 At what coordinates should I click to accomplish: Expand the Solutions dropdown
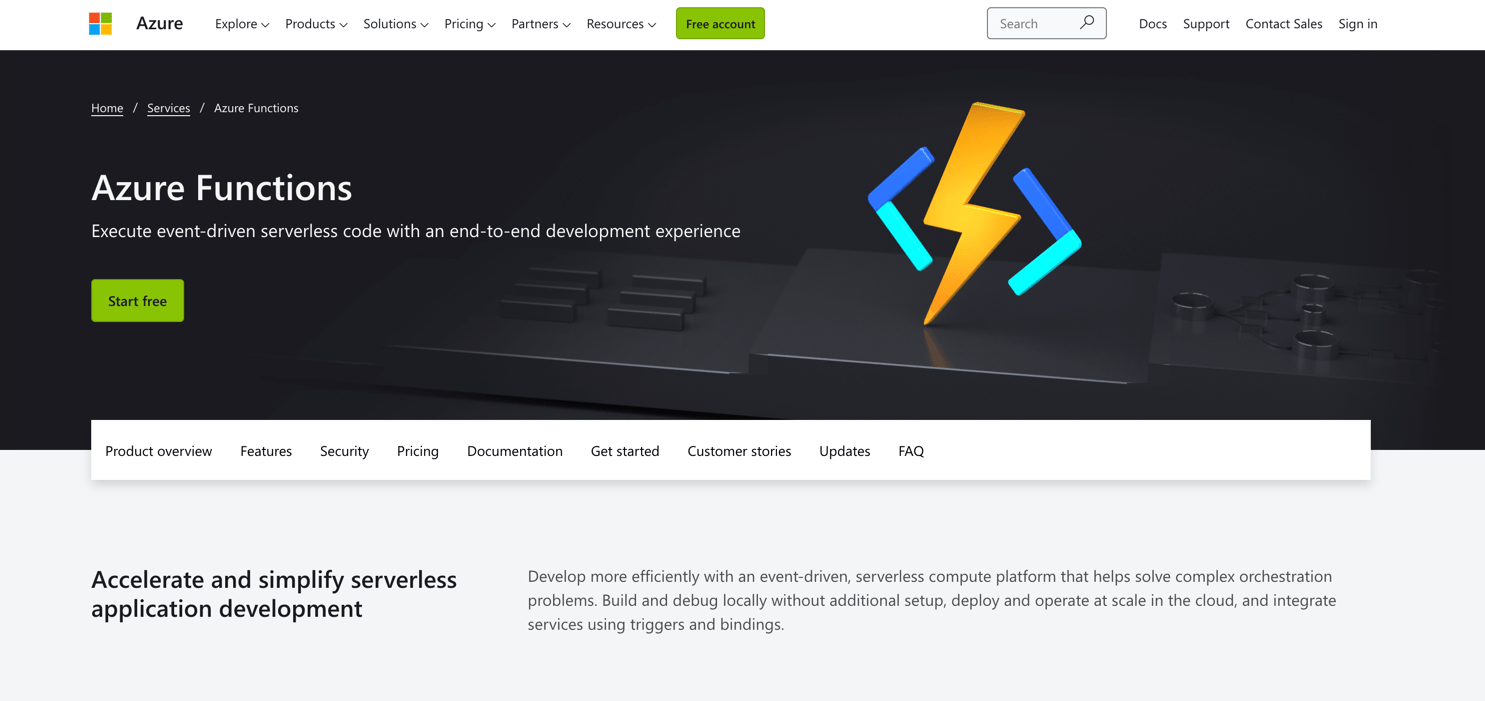click(x=395, y=23)
